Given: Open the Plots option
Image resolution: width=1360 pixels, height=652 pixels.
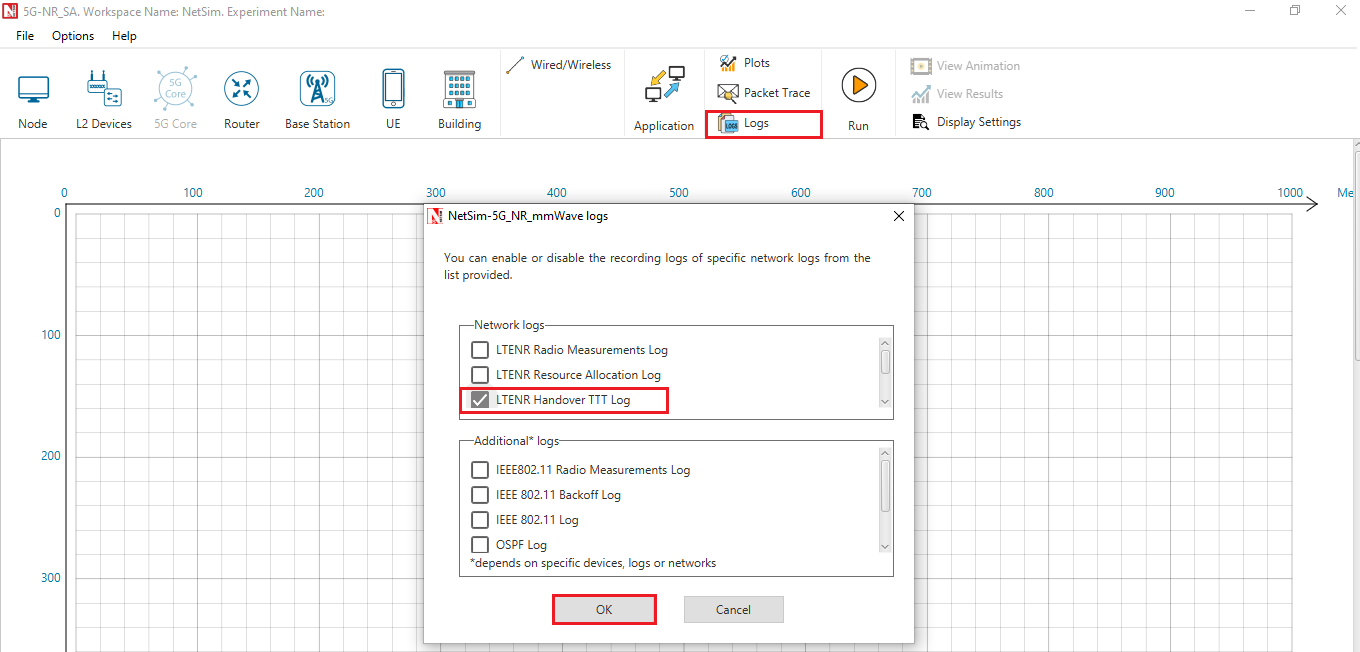Looking at the screenshot, I should tap(745, 63).
